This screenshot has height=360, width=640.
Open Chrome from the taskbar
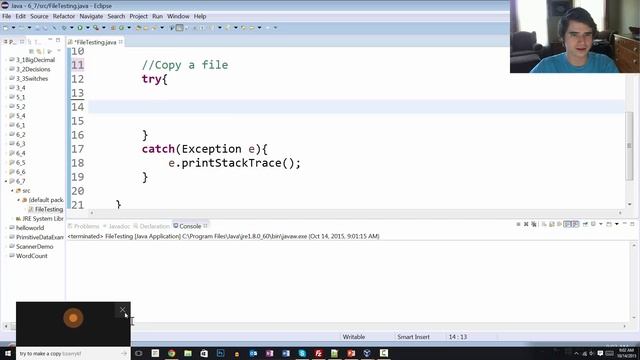pos(171,353)
